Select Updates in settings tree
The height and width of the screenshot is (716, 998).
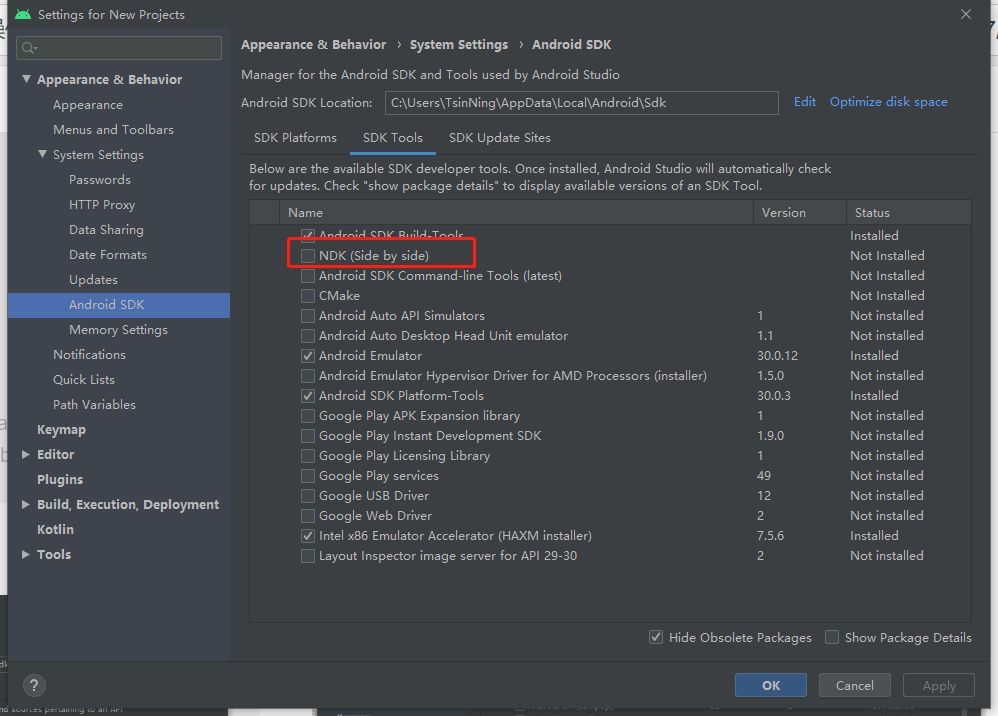tap(93, 280)
